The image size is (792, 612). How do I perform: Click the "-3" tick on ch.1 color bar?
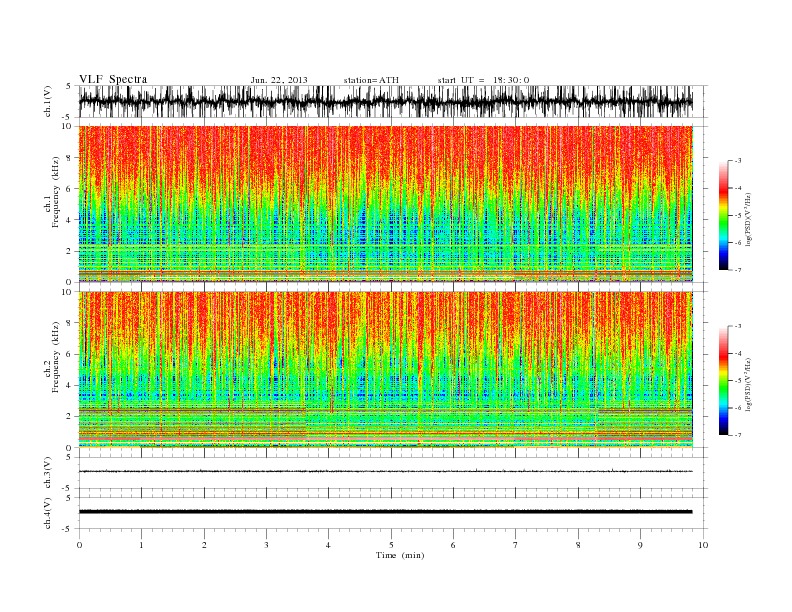[738, 161]
